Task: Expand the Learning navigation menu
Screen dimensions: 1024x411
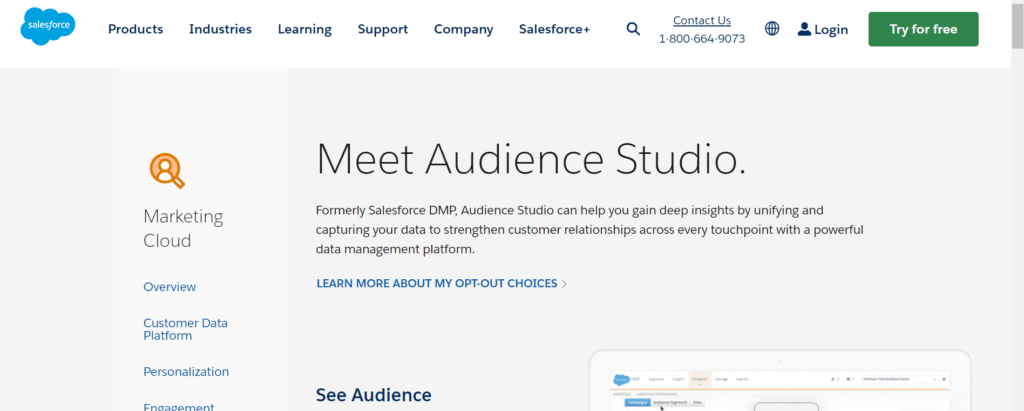Action: point(304,29)
